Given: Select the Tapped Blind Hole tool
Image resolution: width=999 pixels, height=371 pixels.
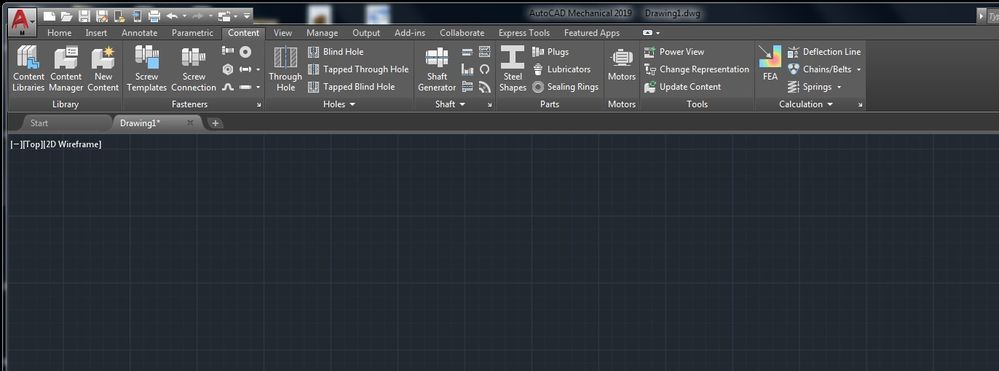Looking at the screenshot, I should pos(351,87).
